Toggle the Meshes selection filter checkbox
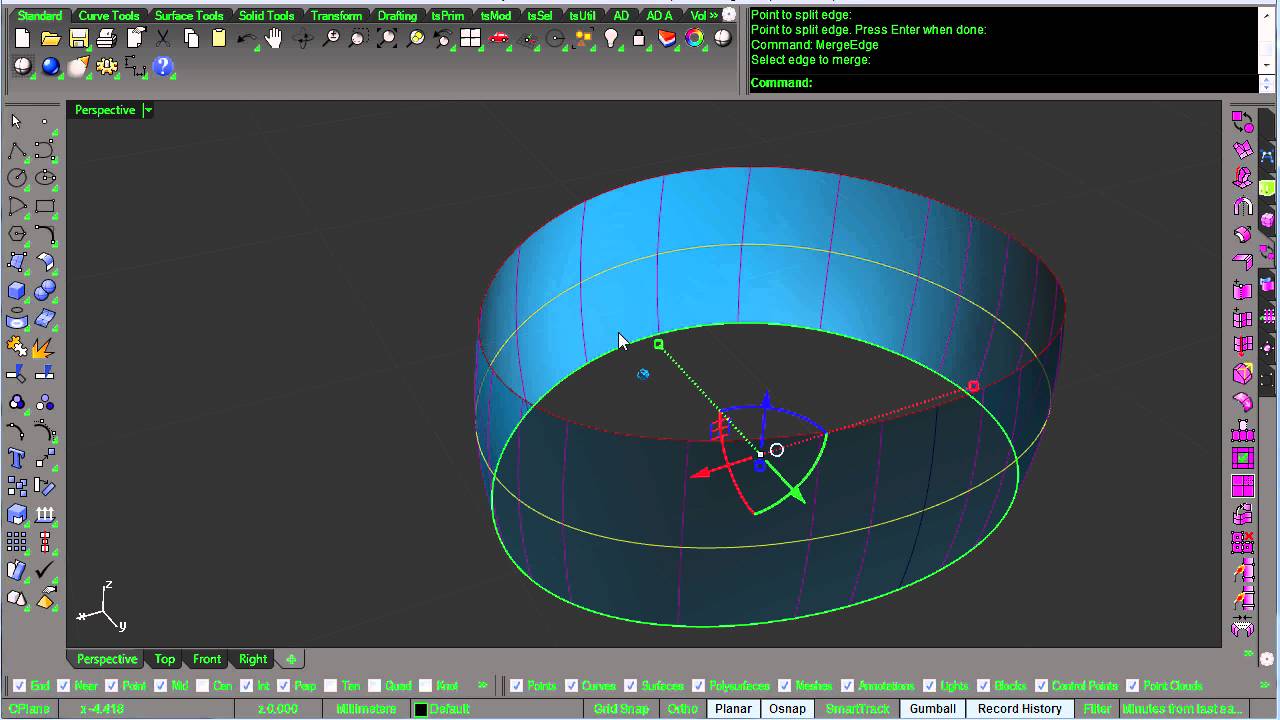 point(785,686)
